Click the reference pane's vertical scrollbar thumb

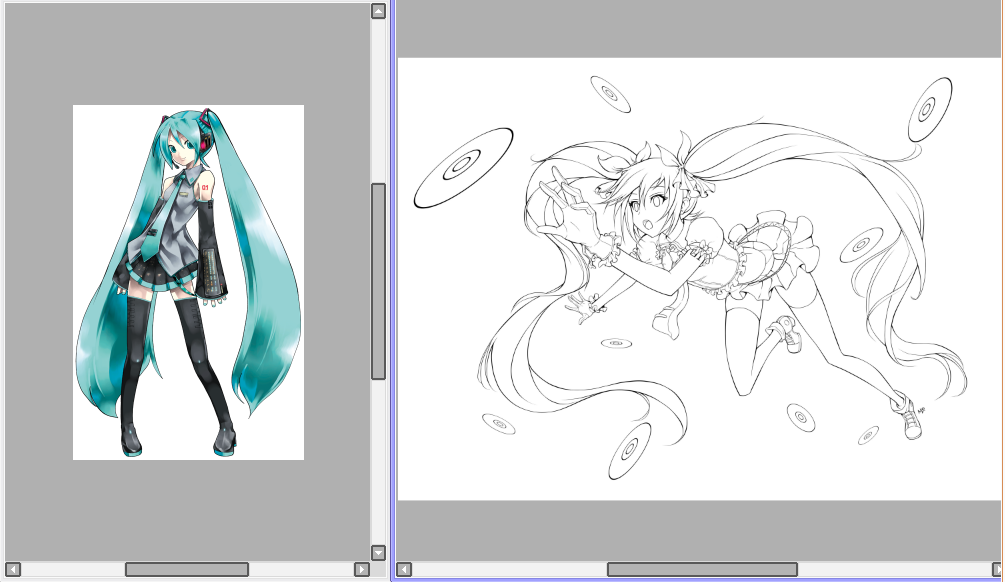[x=378, y=281]
